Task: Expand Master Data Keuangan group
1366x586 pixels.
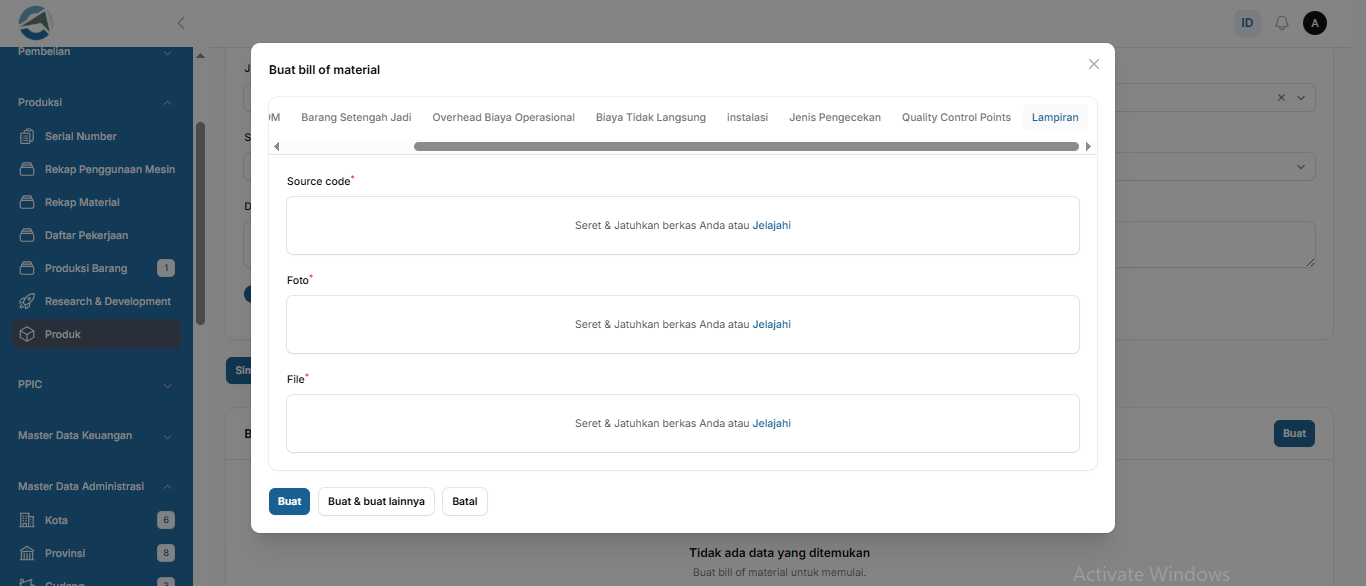Action: tap(96, 435)
